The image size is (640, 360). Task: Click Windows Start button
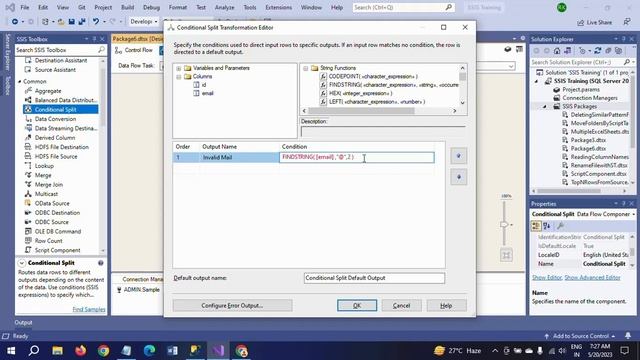tap(11, 351)
